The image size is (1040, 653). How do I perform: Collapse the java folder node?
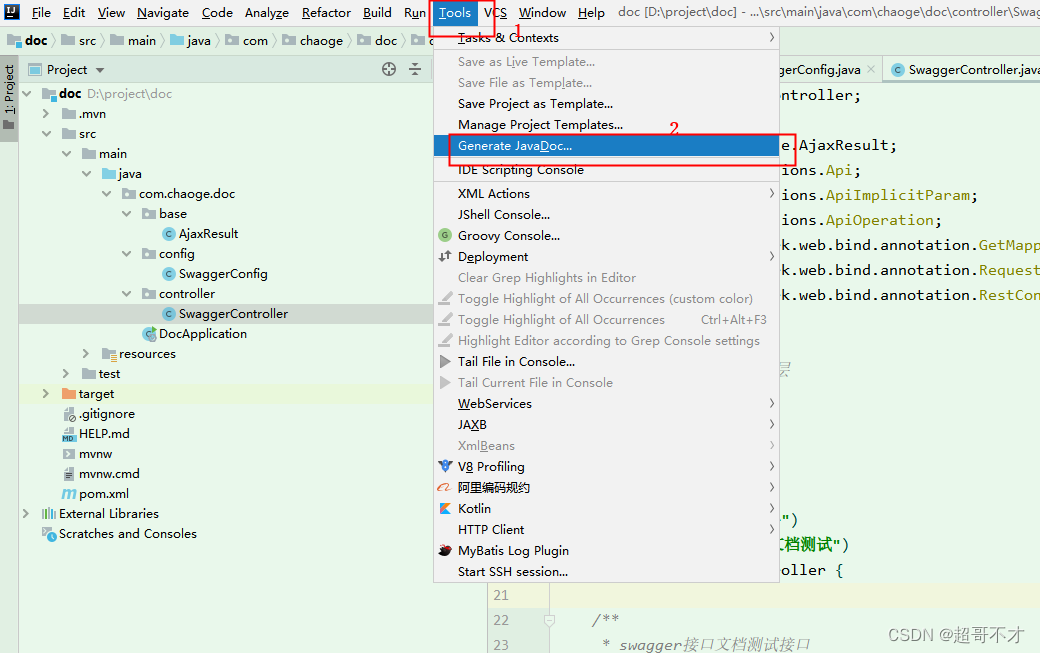86,174
